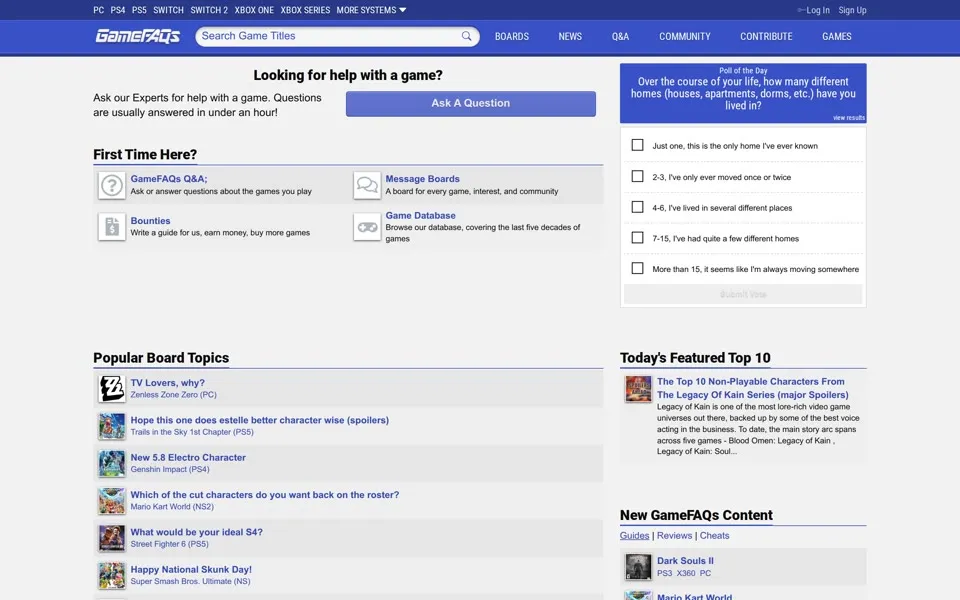Click the GameFAQs logo
960x600 pixels.
pyautogui.click(x=137, y=36)
